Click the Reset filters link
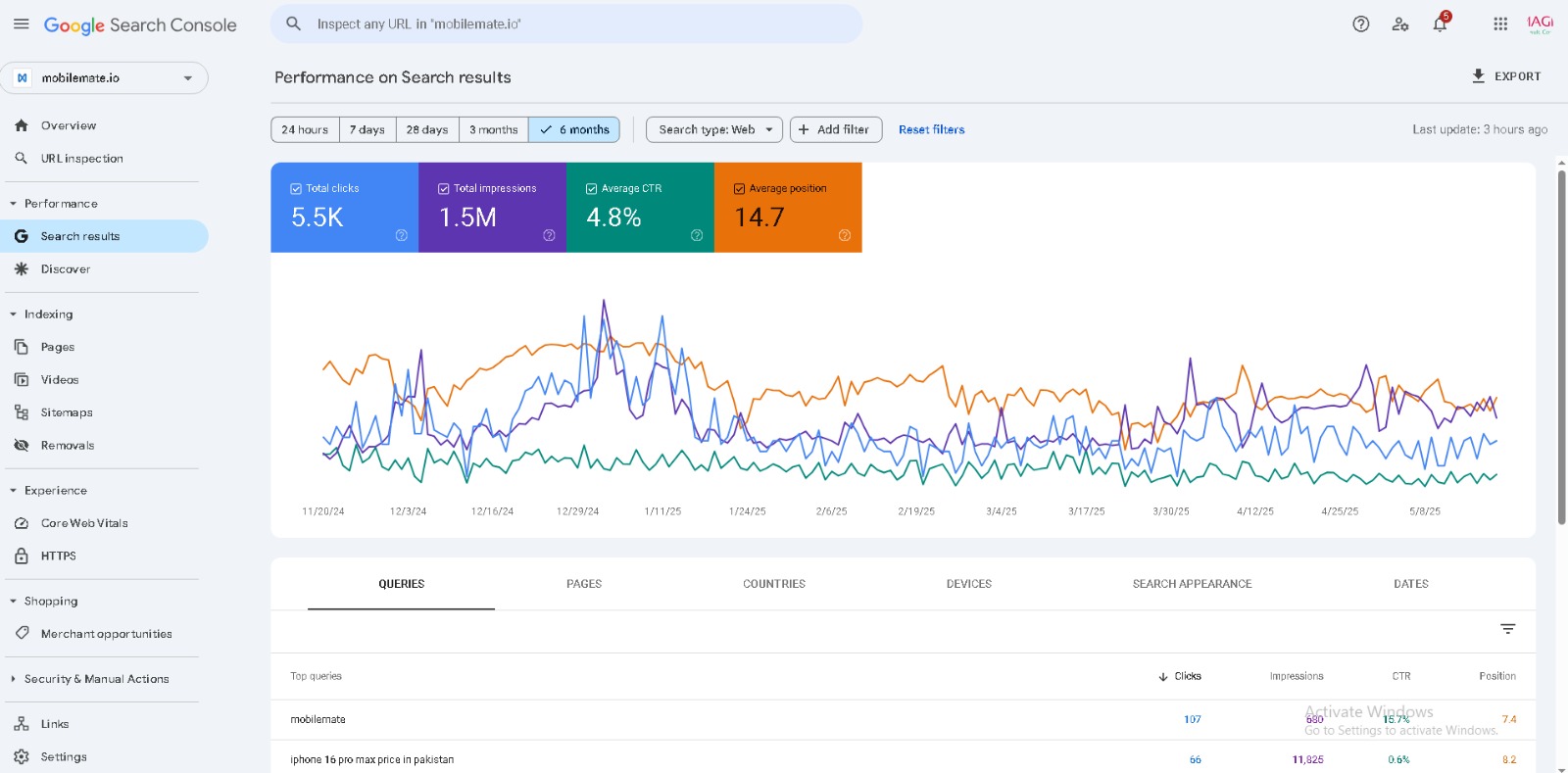 (x=932, y=129)
